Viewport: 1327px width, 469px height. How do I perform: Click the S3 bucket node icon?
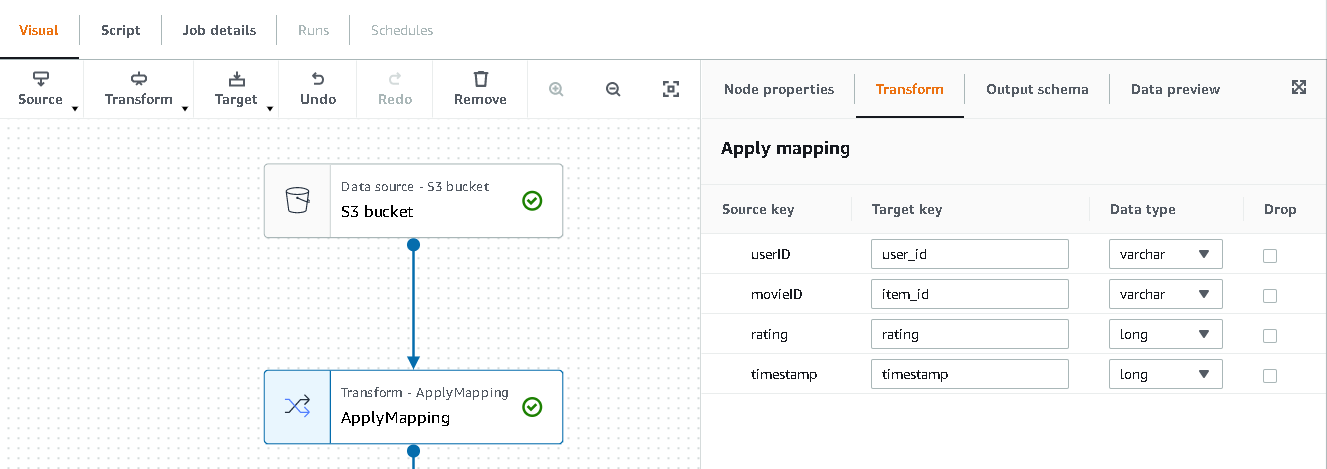coord(298,201)
